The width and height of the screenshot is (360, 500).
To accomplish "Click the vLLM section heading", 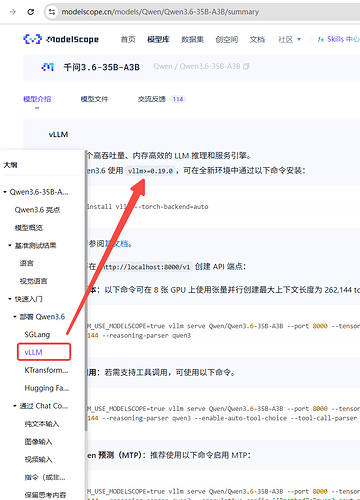I will tap(58, 134).
